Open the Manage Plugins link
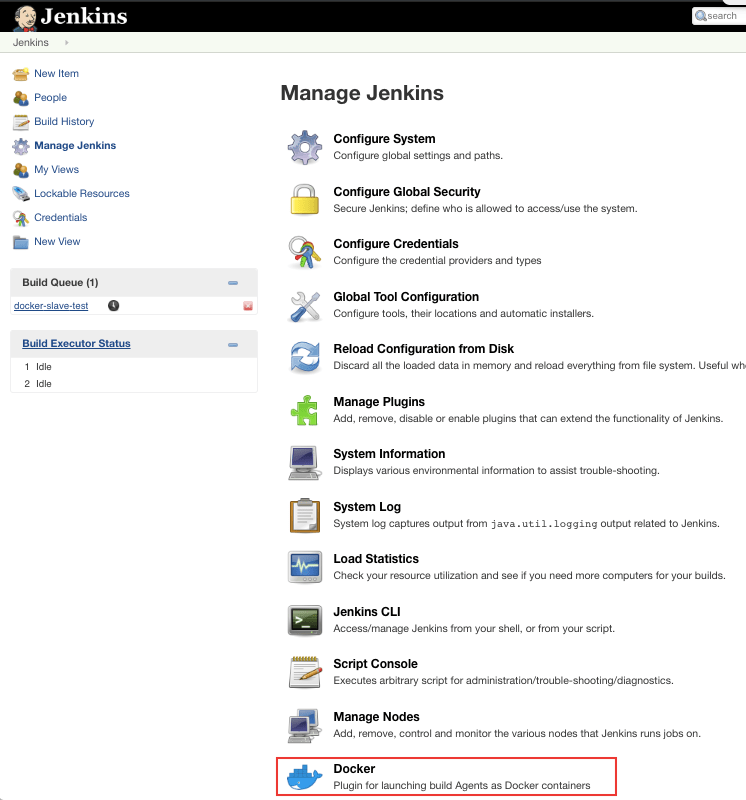The width and height of the screenshot is (746, 800). coord(379,402)
